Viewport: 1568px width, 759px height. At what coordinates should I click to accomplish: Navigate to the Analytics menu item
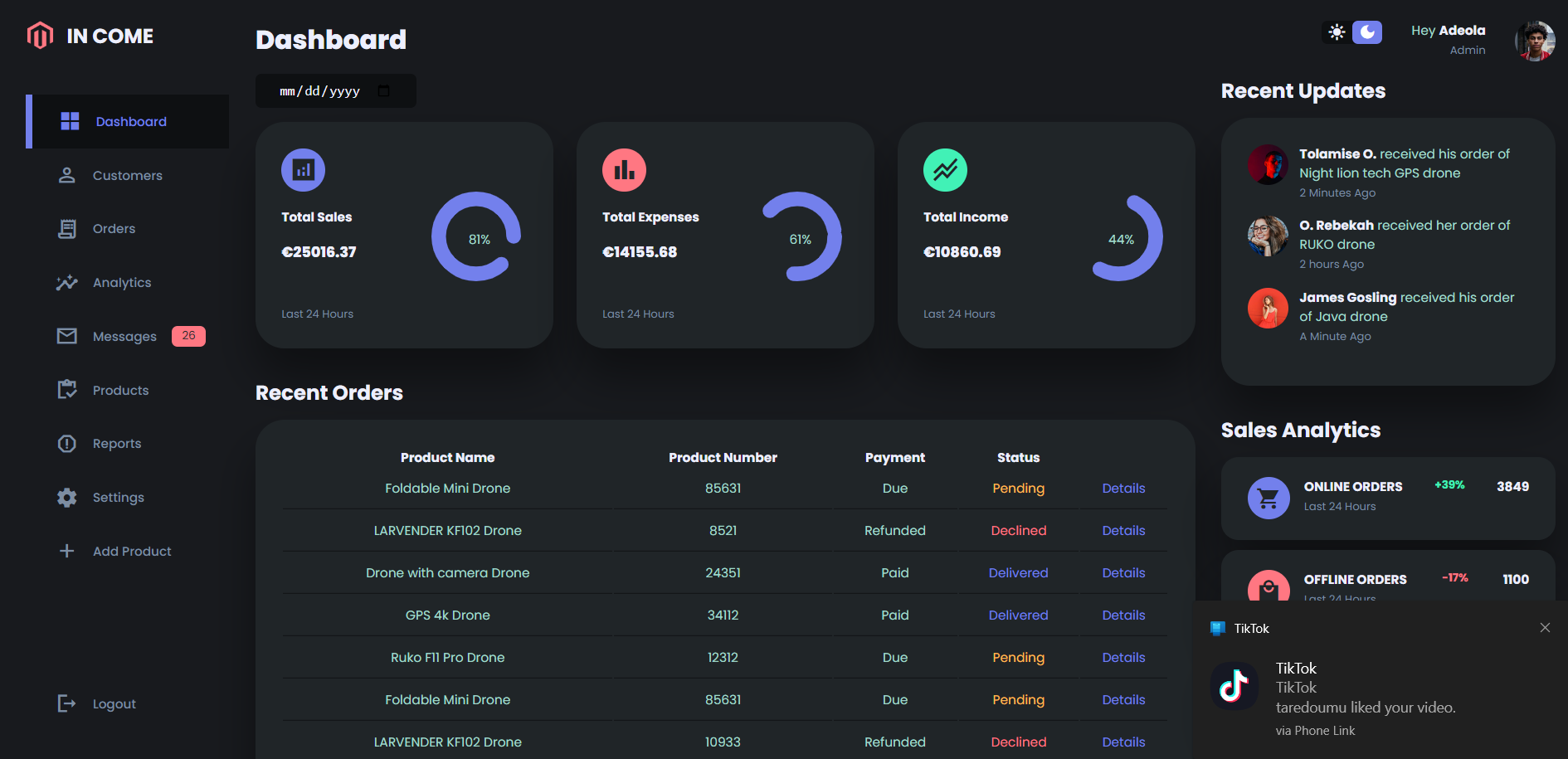(128, 283)
